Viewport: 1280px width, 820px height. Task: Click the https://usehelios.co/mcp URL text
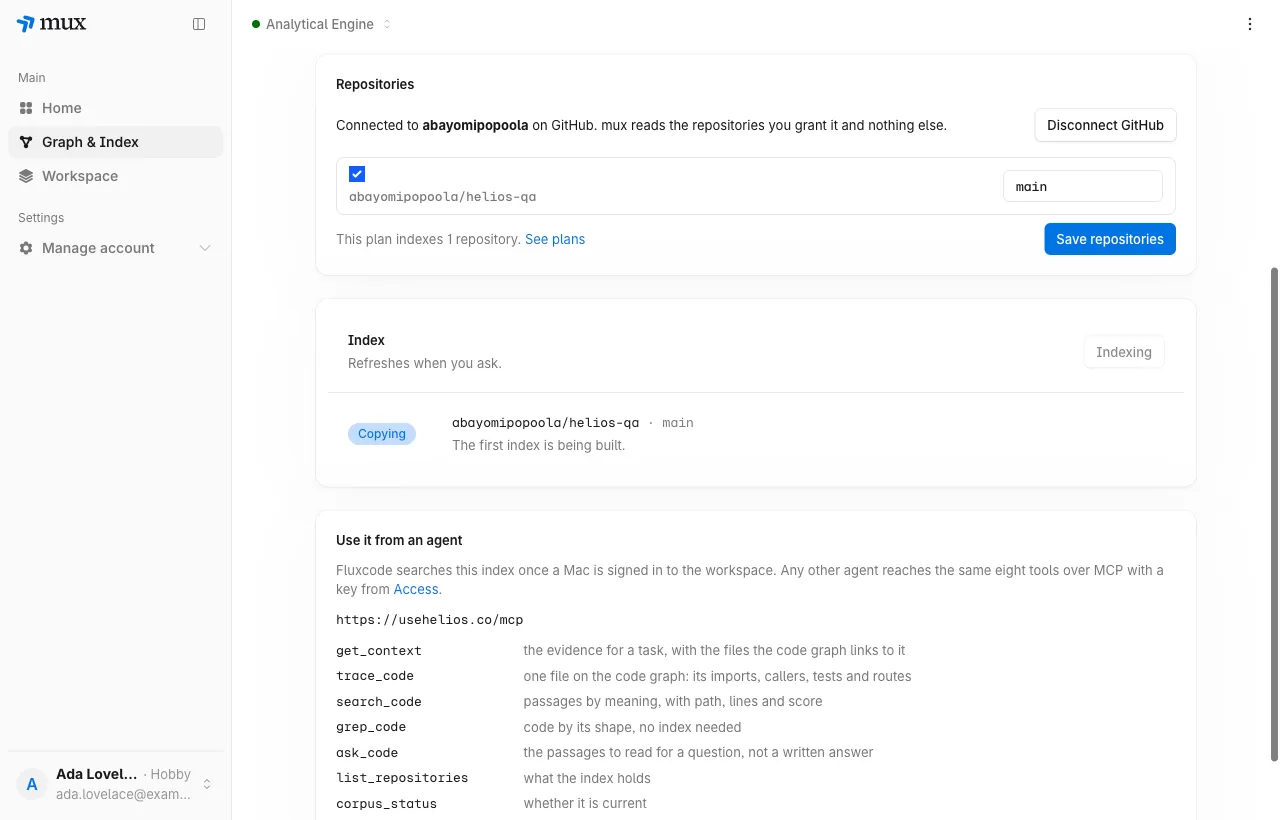(430, 620)
